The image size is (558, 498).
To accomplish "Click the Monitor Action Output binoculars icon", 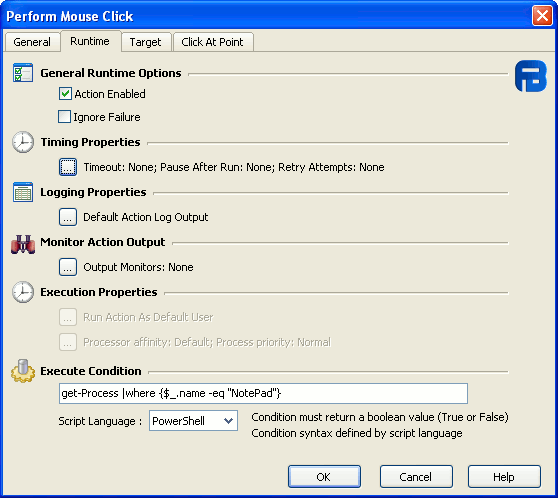I will point(23,244).
